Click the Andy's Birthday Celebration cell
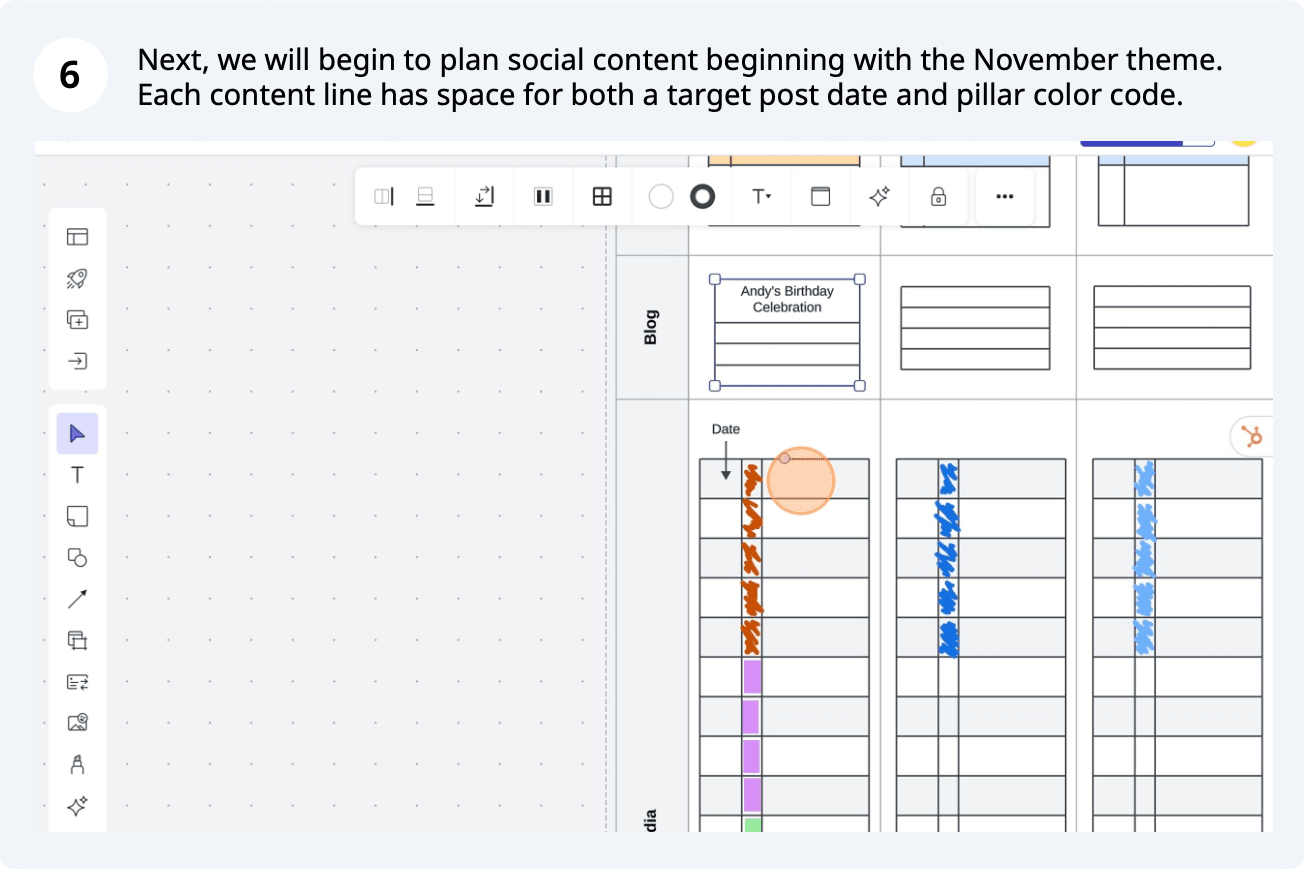This screenshot has height=872, width=1304. [x=787, y=300]
